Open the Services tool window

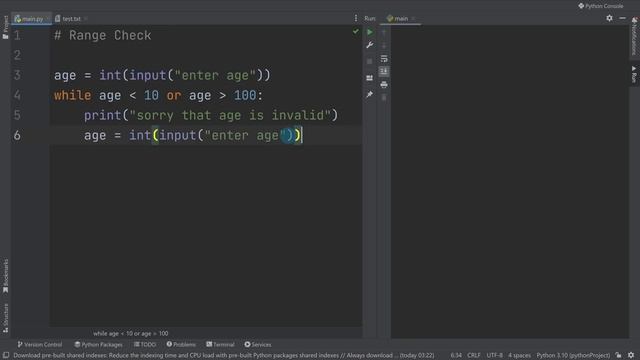pos(258,344)
